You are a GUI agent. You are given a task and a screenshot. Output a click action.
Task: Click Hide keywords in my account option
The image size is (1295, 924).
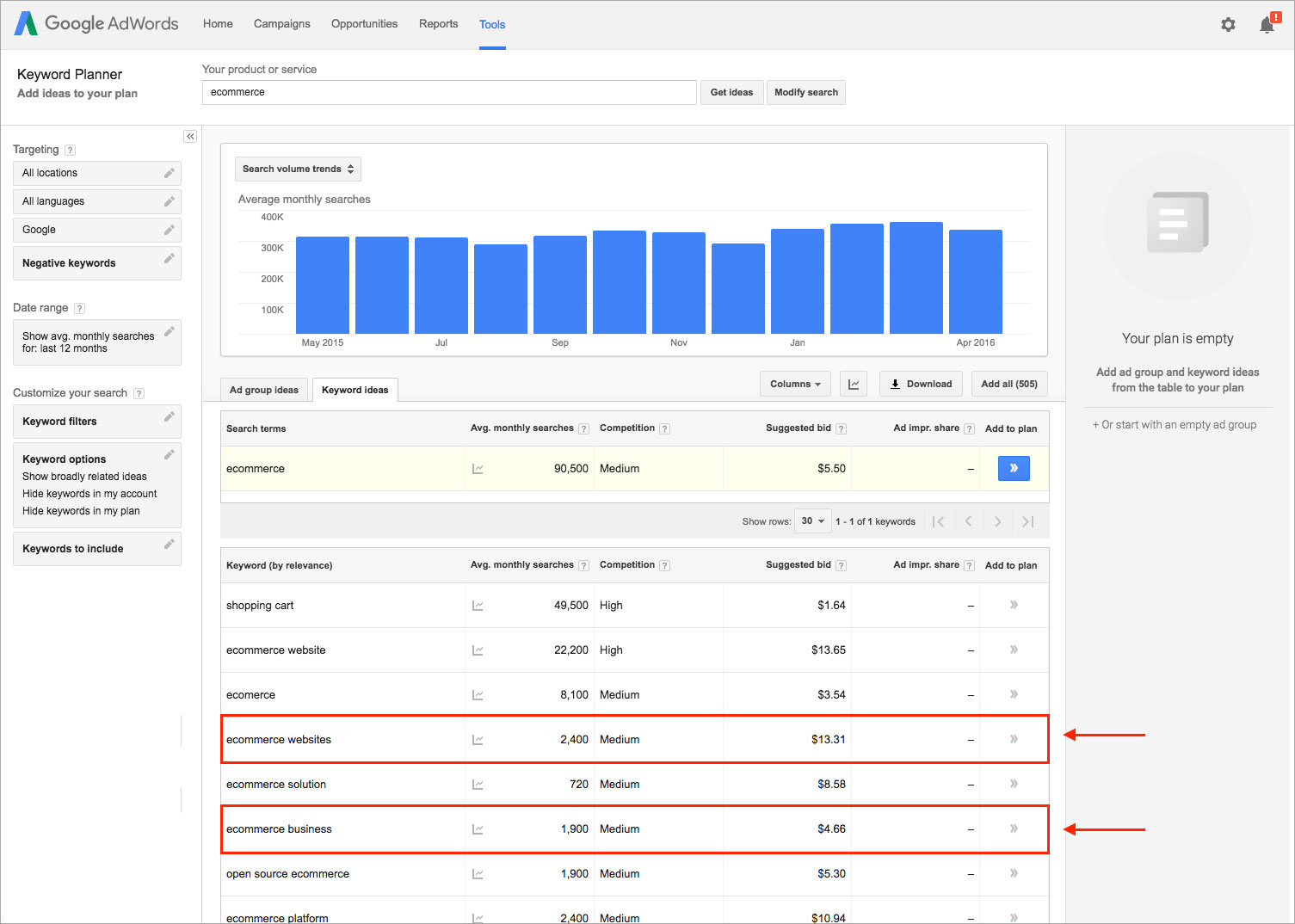pyautogui.click(x=89, y=494)
